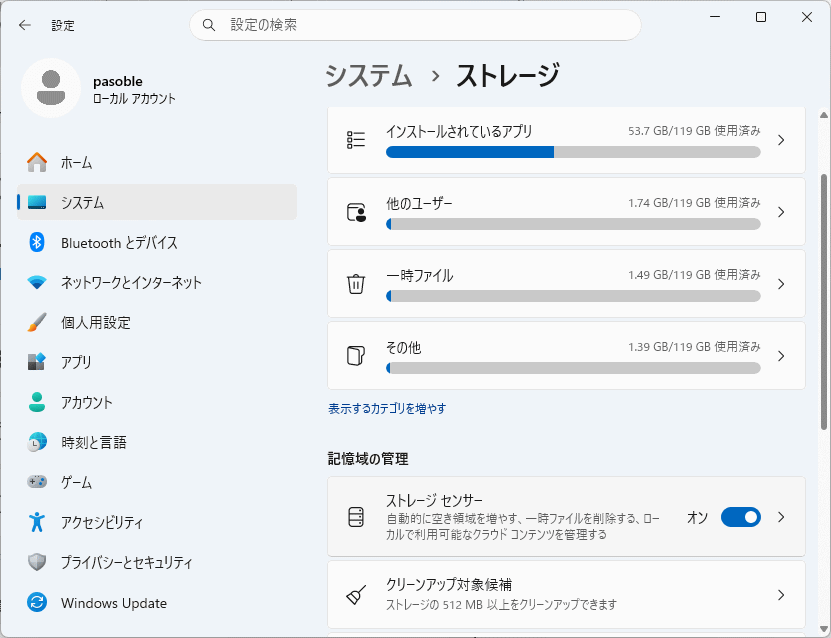The image size is (831, 638).
Task: Select Bluetooth とデバイス menu item
Action: point(157,242)
